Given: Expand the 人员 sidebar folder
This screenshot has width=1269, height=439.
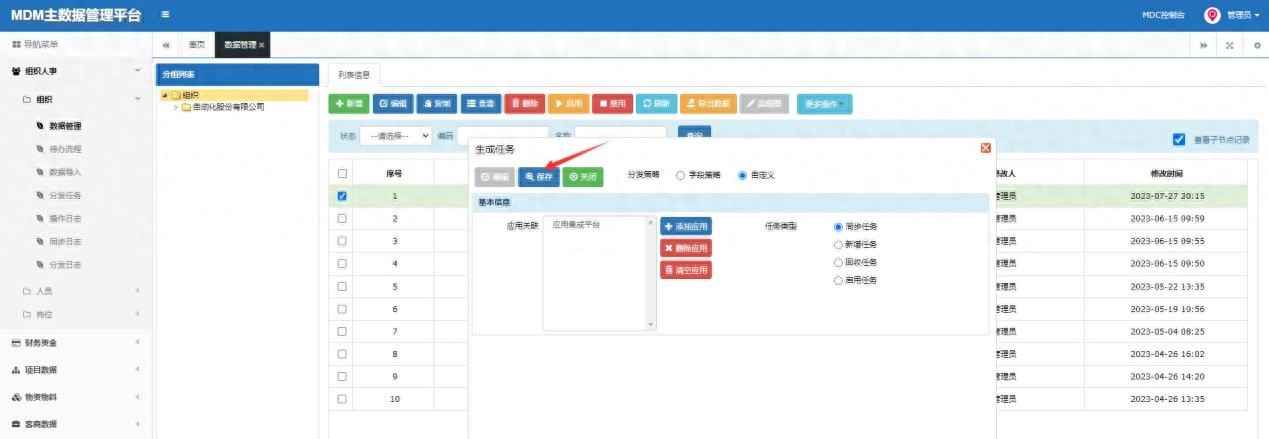Looking at the screenshot, I should pos(76,291).
